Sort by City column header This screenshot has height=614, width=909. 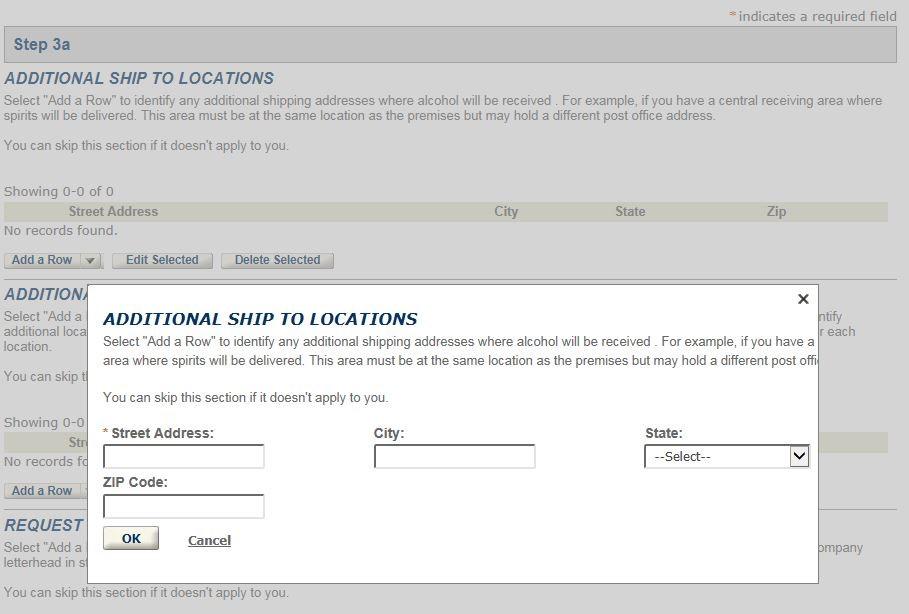pyautogui.click(x=506, y=212)
